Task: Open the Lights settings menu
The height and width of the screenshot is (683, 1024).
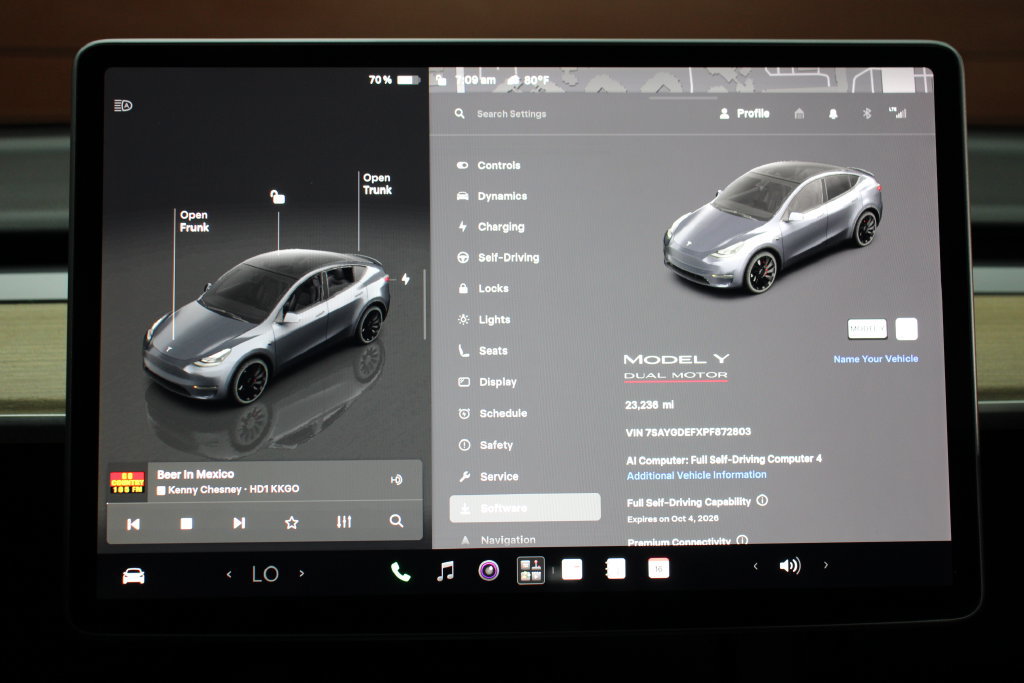Action: (x=484, y=319)
